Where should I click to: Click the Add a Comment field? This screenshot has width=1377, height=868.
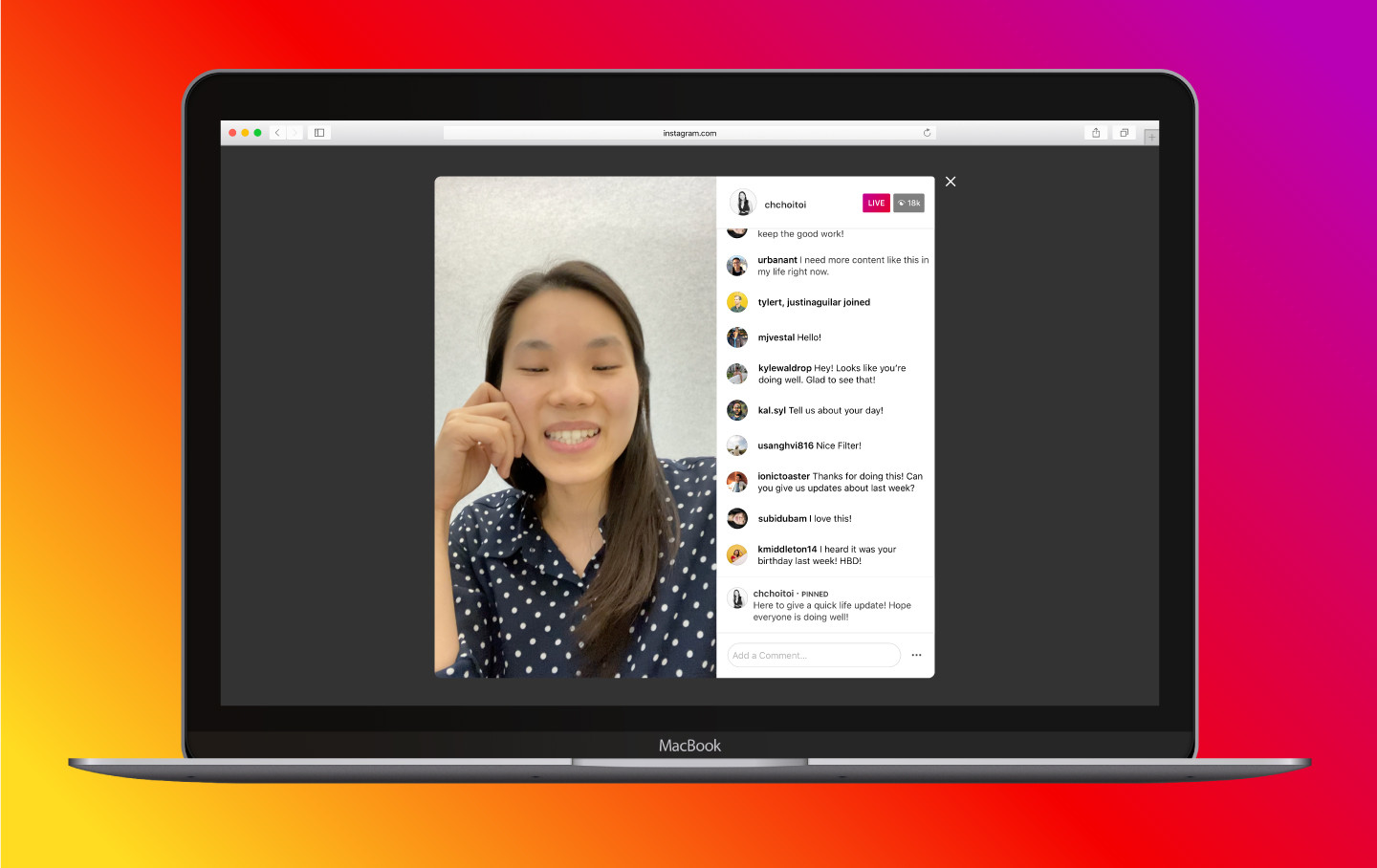(813, 655)
